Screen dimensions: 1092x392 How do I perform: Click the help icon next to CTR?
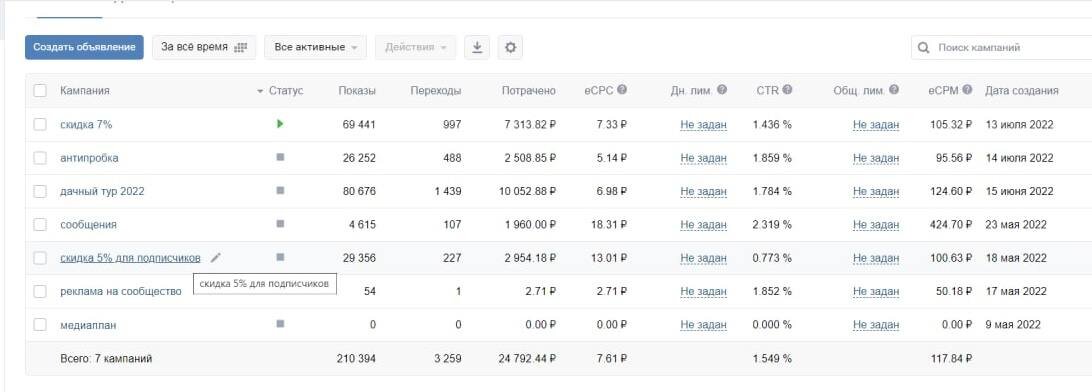click(787, 90)
